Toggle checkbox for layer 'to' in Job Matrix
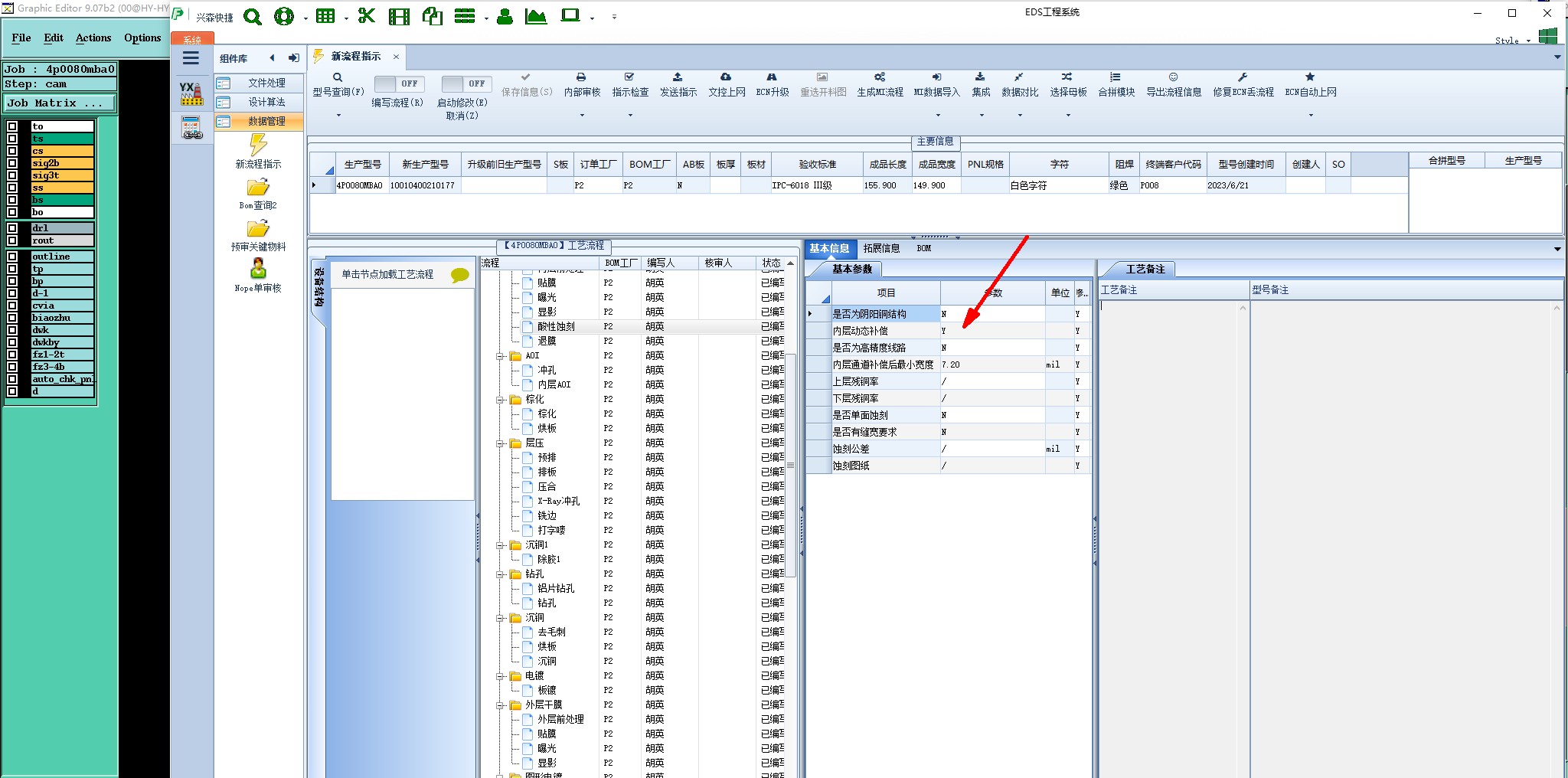Screen dimensions: 1568x778 (x=12, y=126)
